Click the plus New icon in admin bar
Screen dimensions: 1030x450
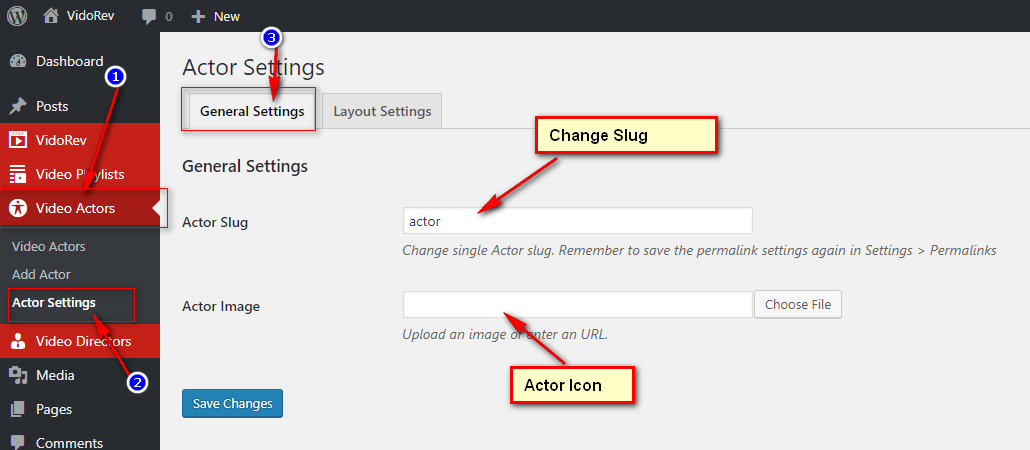[198, 16]
